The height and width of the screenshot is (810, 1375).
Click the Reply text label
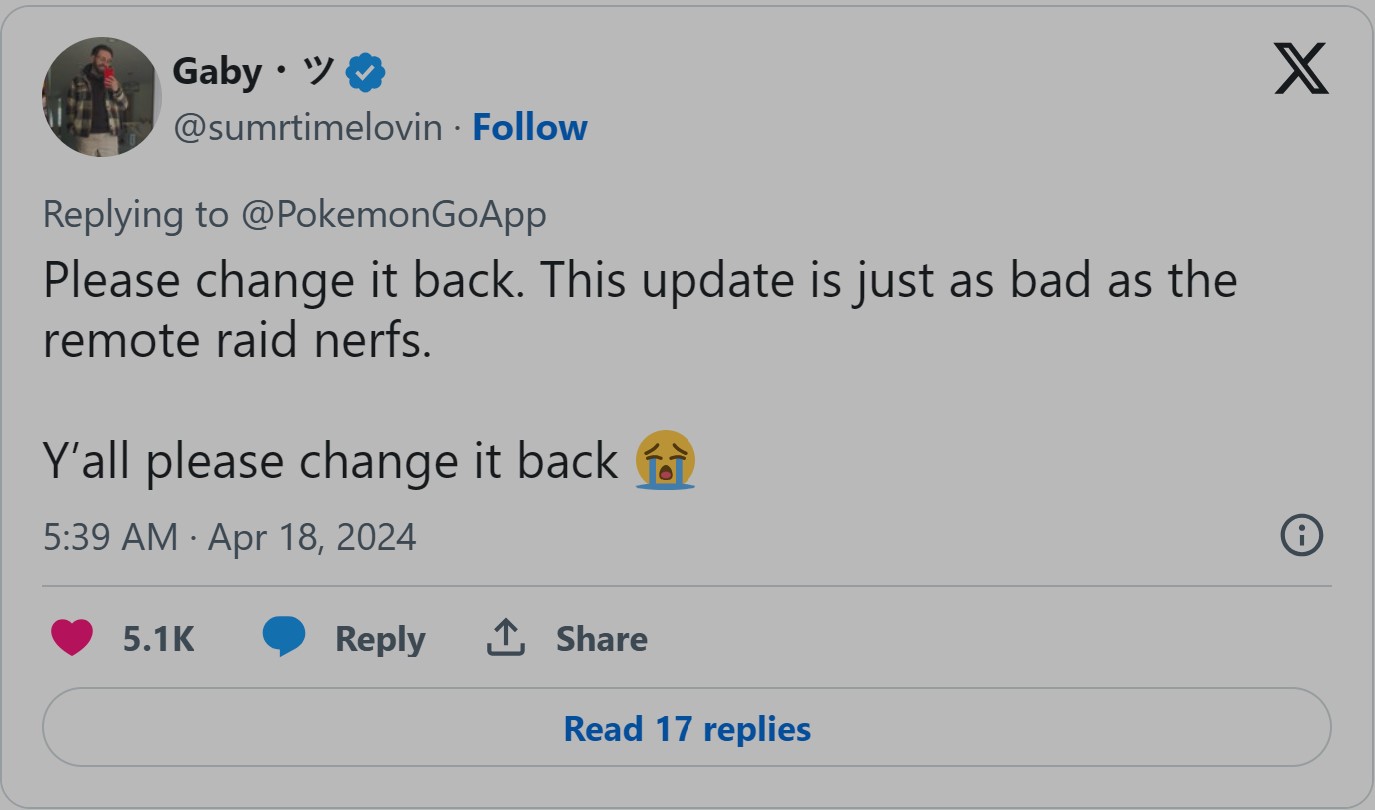380,638
